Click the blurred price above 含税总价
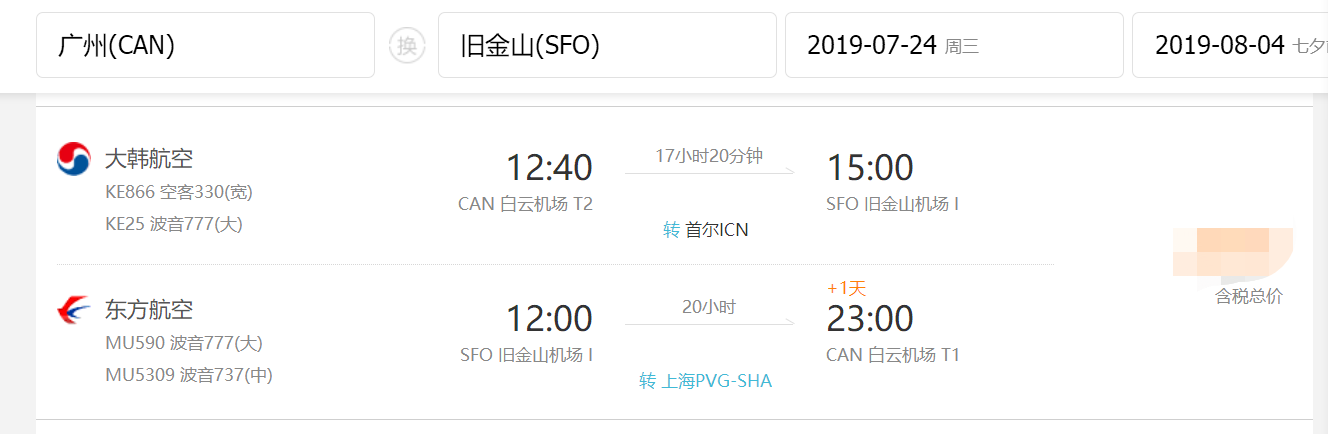 pos(1232,255)
